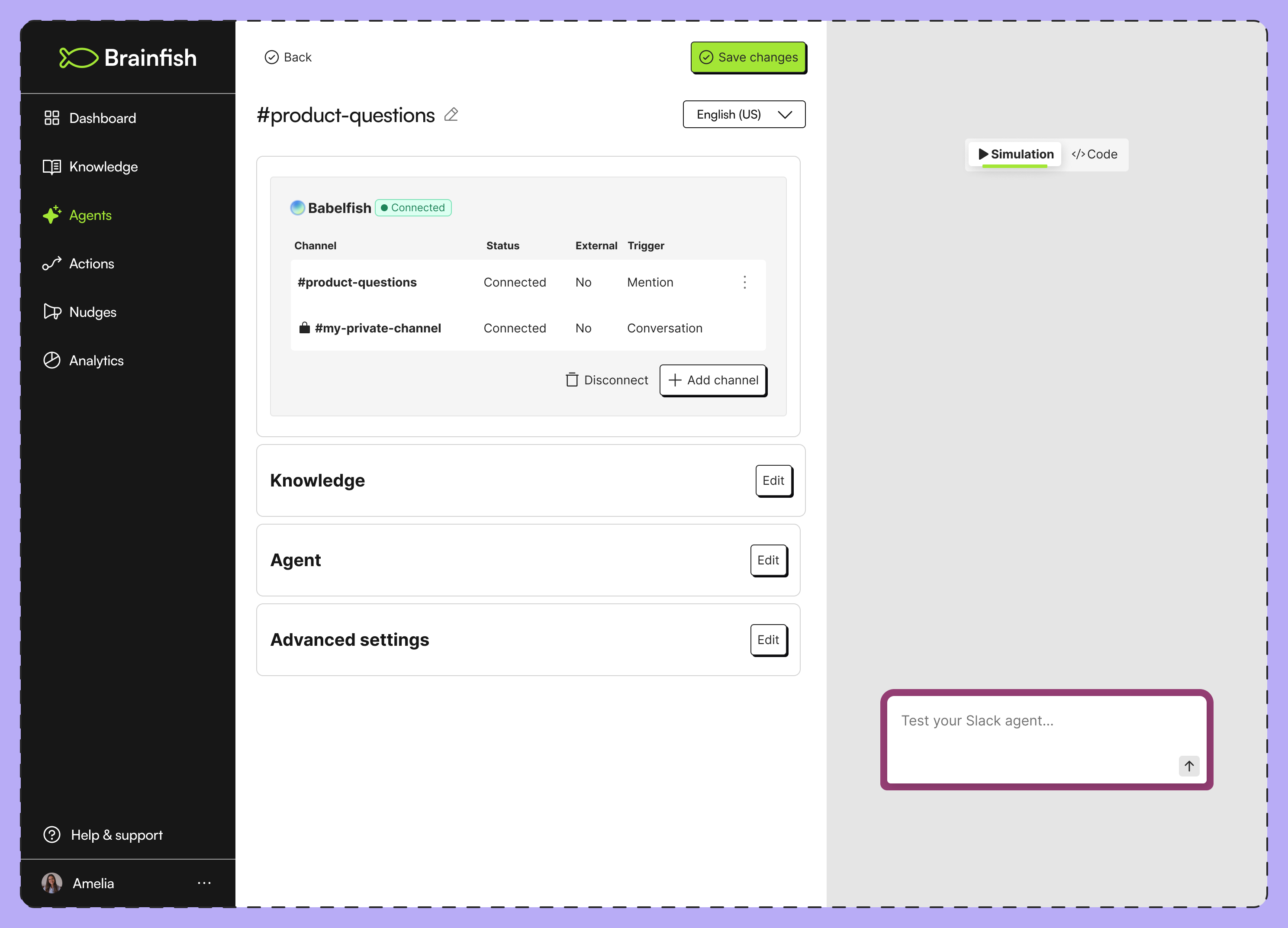Click the Save changes button
This screenshot has height=928, width=1288.
click(x=748, y=58)
